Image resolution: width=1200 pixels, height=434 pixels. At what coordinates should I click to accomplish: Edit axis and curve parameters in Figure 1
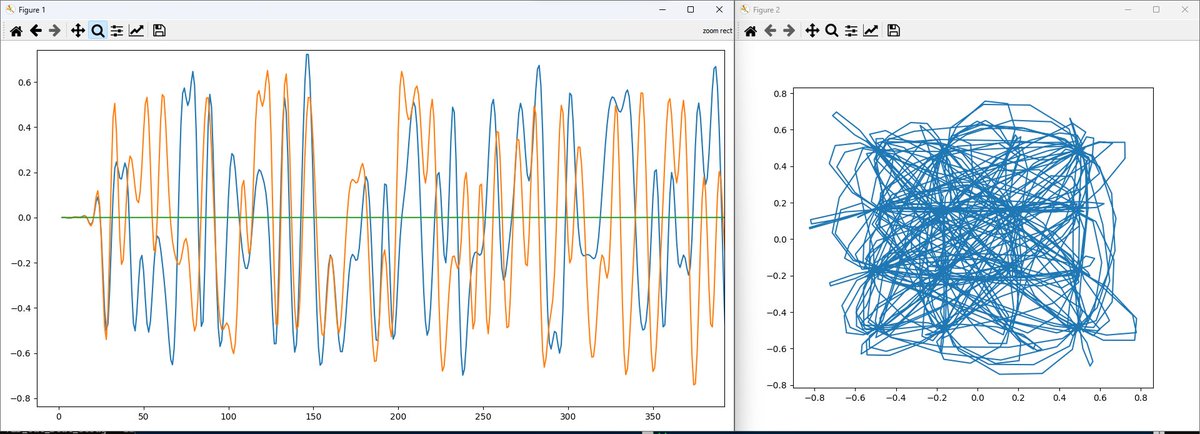pos(137,31)
